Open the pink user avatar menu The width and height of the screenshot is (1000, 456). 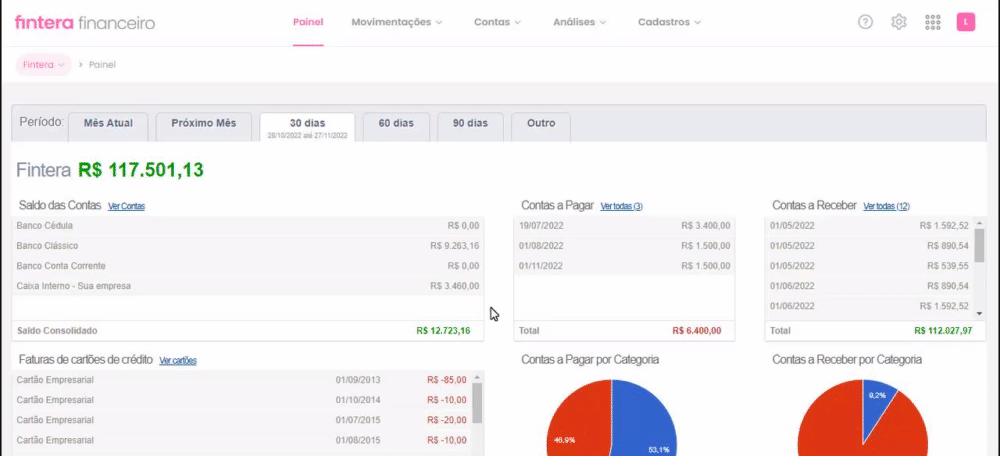pos(966,22)
